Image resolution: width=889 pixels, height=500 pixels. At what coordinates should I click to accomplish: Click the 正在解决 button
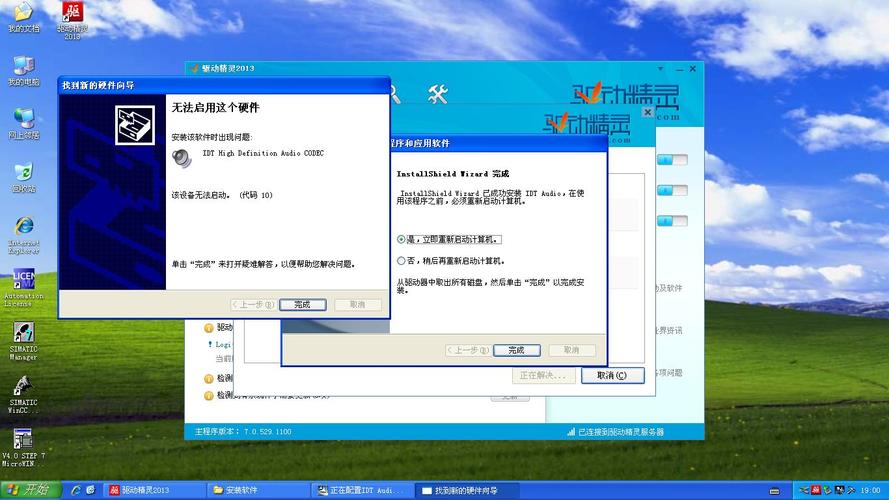coord(543,375)
